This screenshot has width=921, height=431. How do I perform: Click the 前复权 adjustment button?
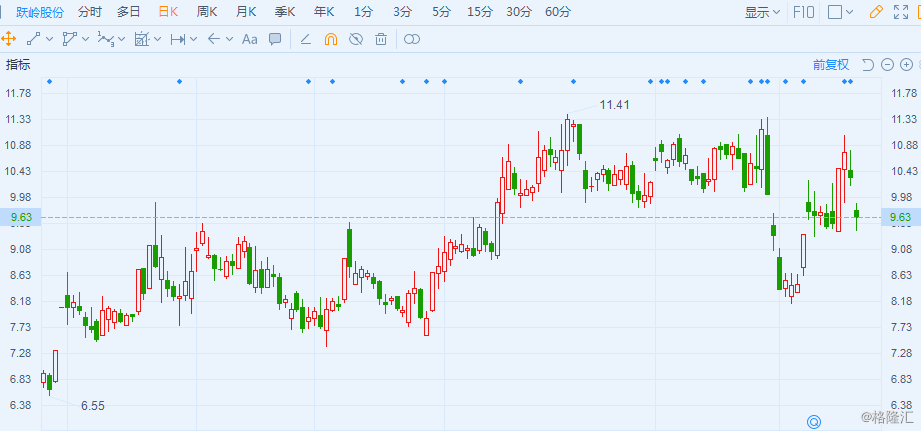tap(831, 65)
